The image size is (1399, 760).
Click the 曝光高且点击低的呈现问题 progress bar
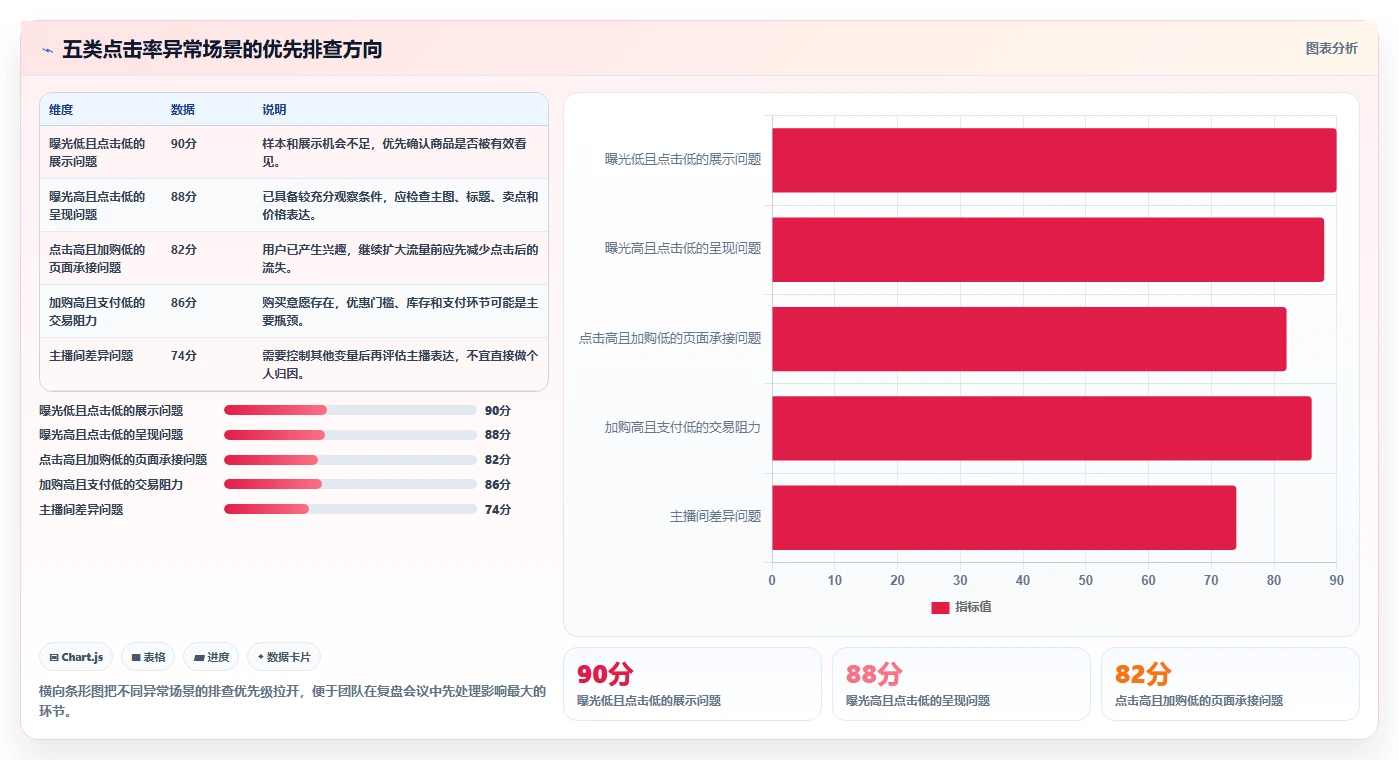pyautogui.click(x=350, y=435)
